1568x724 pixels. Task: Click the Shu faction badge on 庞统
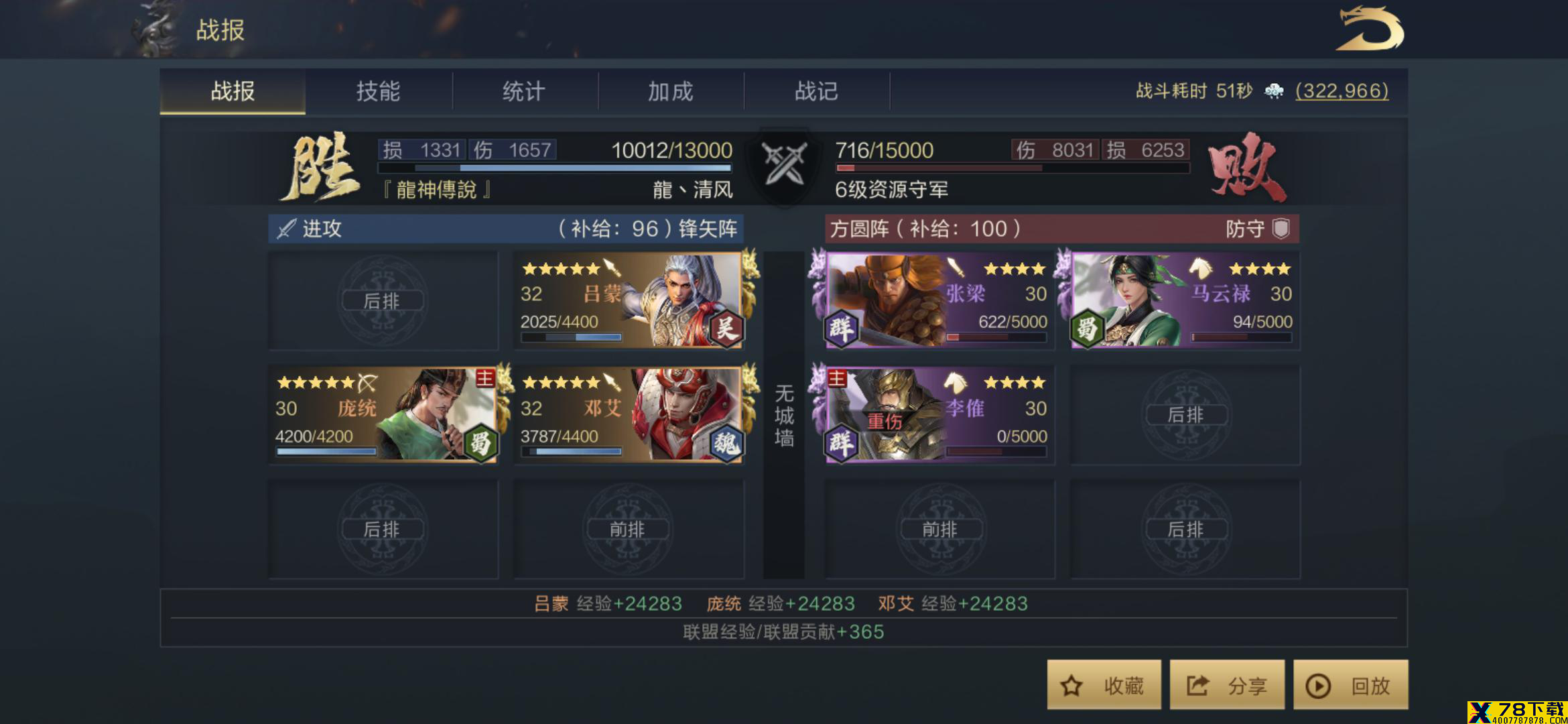pos(481,443)
